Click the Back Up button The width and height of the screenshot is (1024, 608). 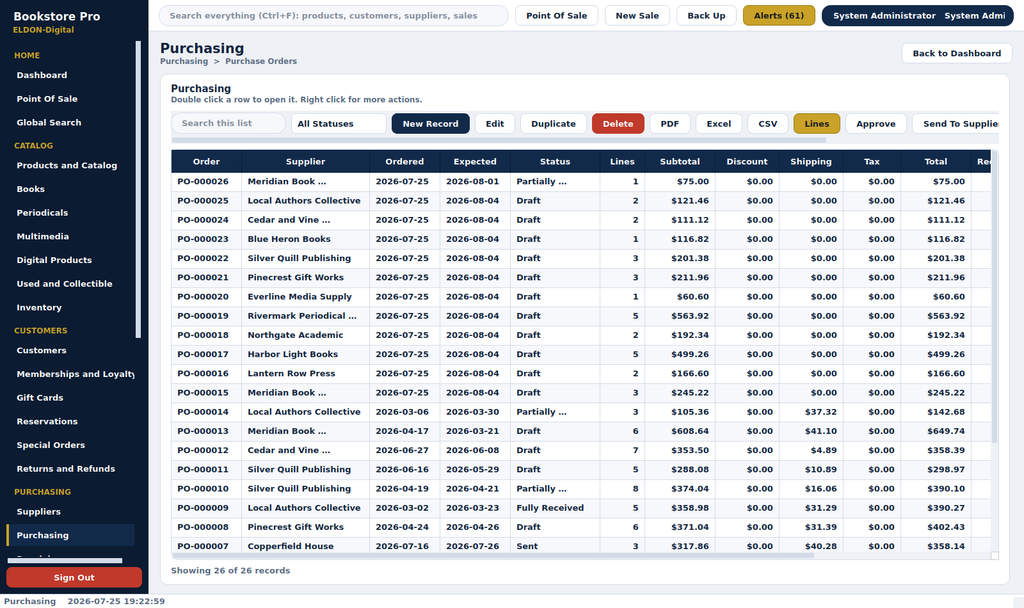[706, 16]
